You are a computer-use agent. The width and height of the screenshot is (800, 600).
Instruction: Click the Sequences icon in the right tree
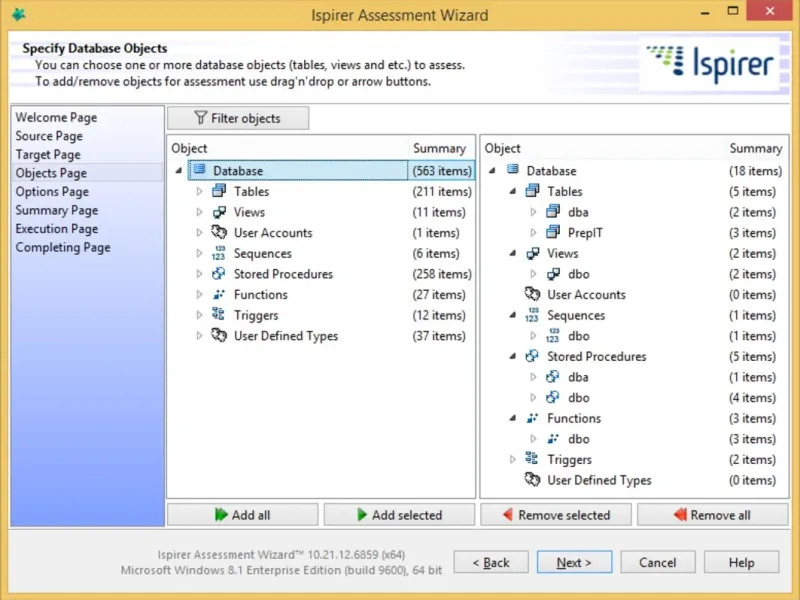click(533, 315)
